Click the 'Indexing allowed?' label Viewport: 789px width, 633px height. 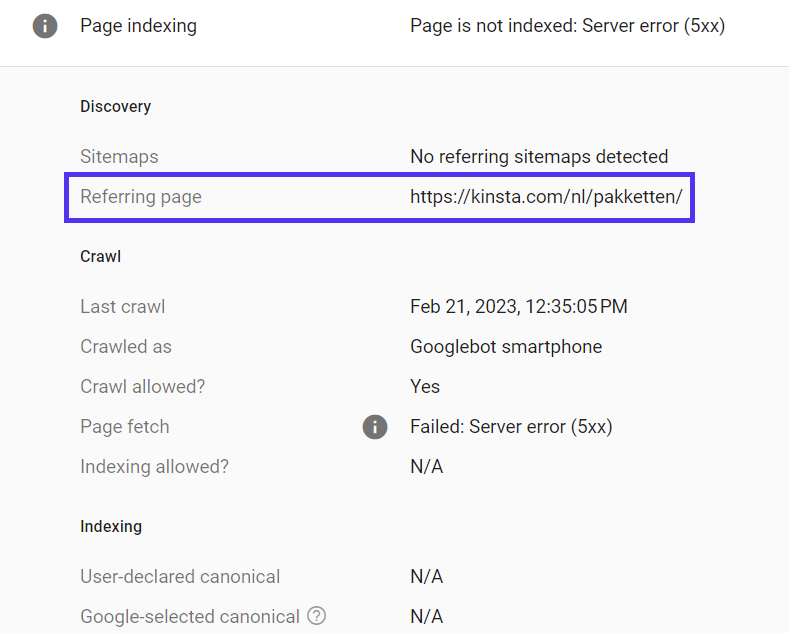154,466
